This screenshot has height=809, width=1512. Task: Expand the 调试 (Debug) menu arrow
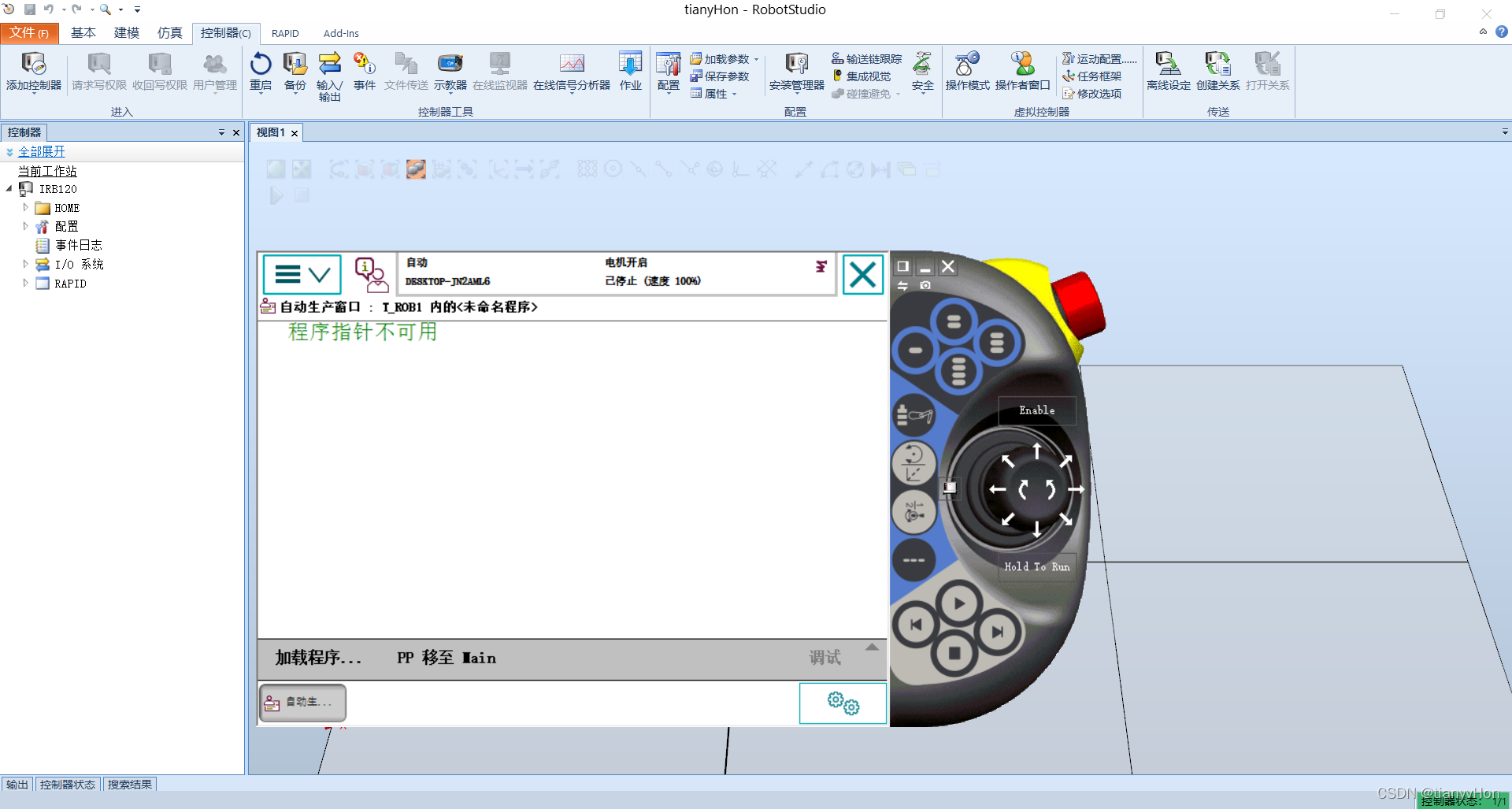click(872, 647)
